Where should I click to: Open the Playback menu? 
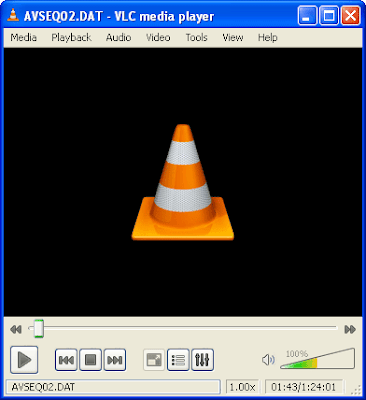71,37
